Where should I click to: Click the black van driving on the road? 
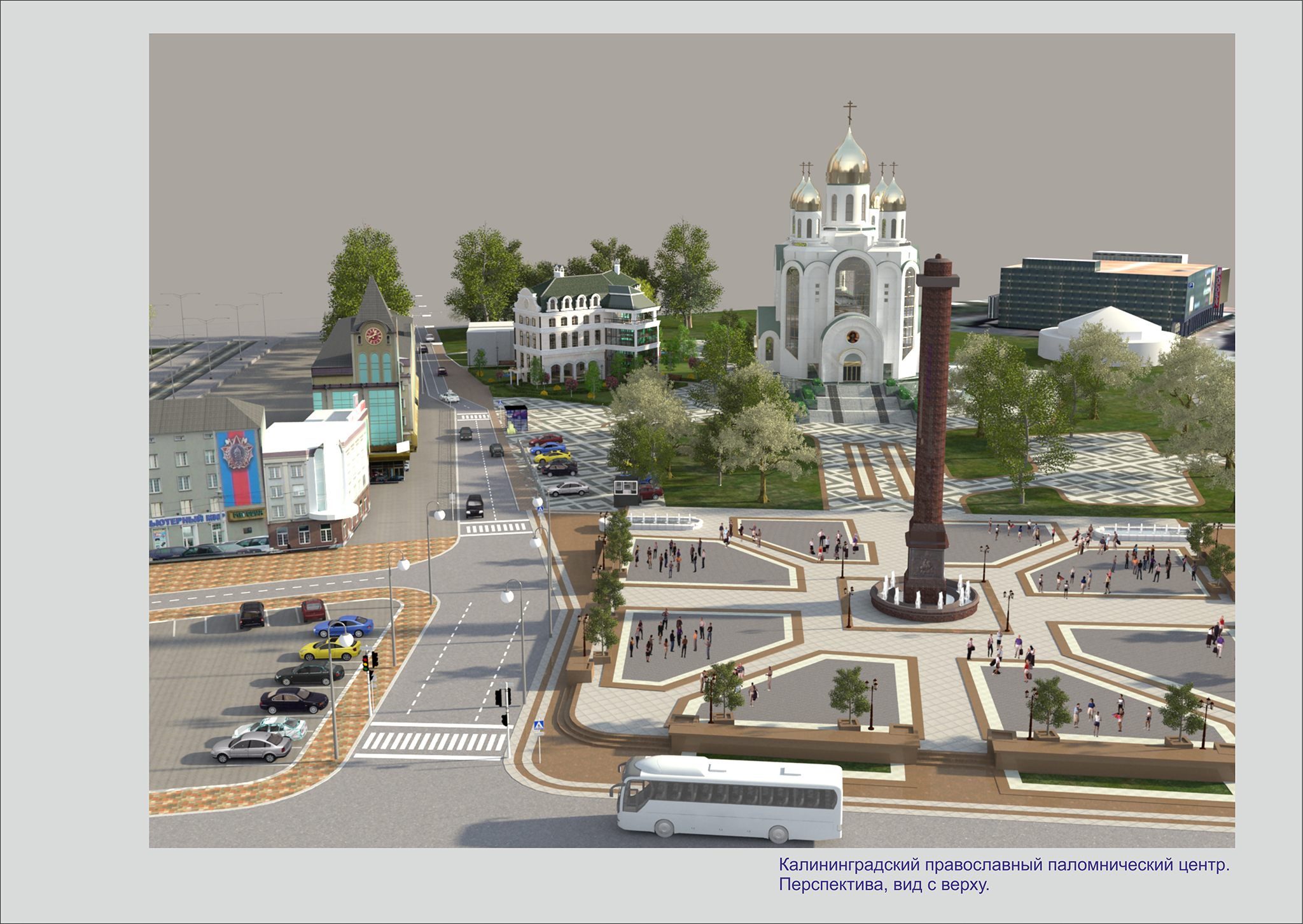coord(474,506)
